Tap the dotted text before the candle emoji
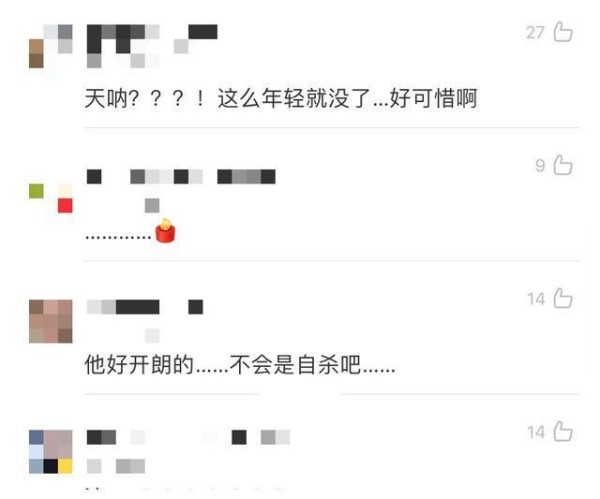 (x=119, y=237)
